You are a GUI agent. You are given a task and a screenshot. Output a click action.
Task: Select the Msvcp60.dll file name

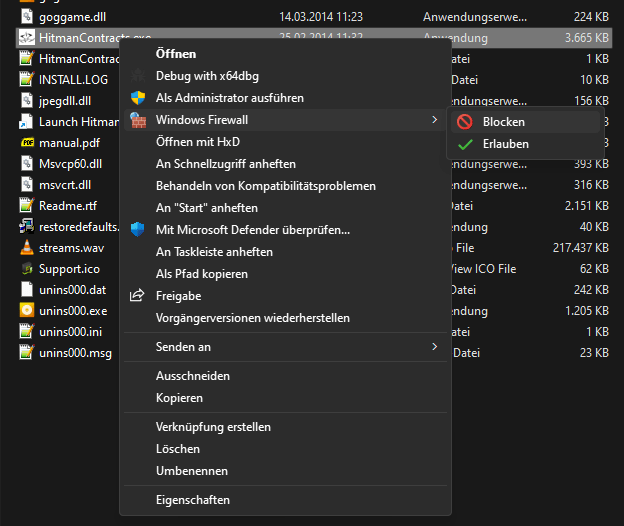click(x=70, y=164)
